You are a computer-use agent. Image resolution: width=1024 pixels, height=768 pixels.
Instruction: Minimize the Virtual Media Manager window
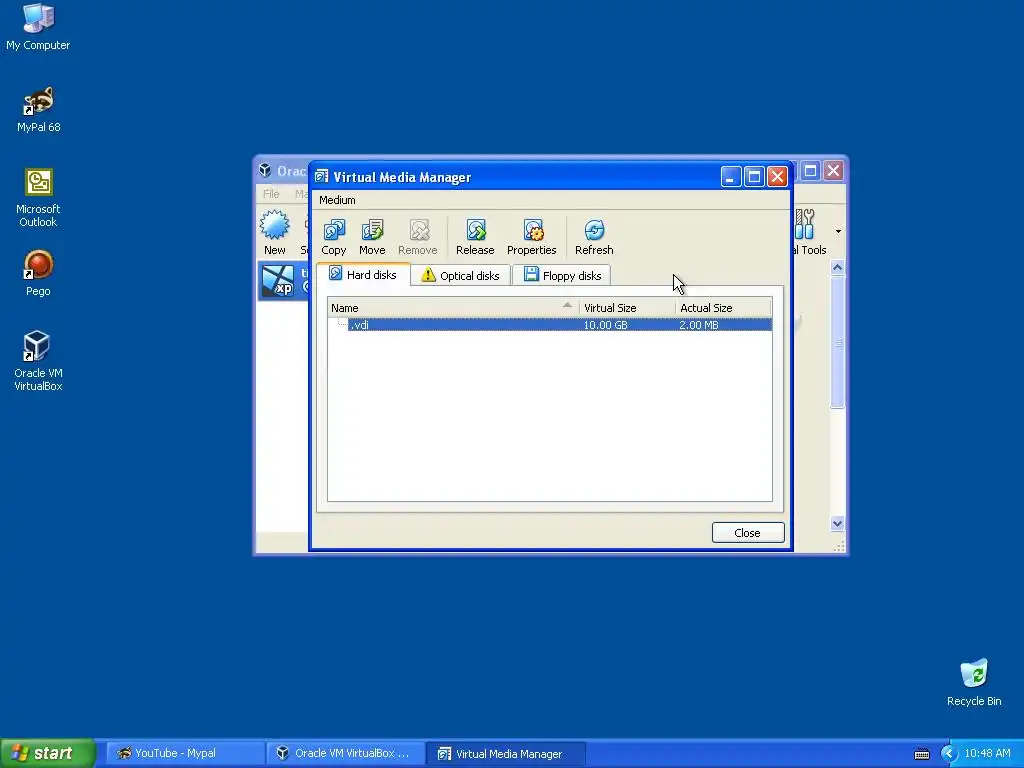pos(731,176)
